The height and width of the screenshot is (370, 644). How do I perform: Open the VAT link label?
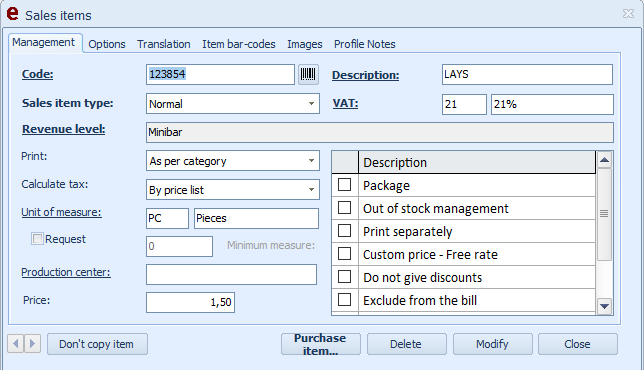(345, 103)
